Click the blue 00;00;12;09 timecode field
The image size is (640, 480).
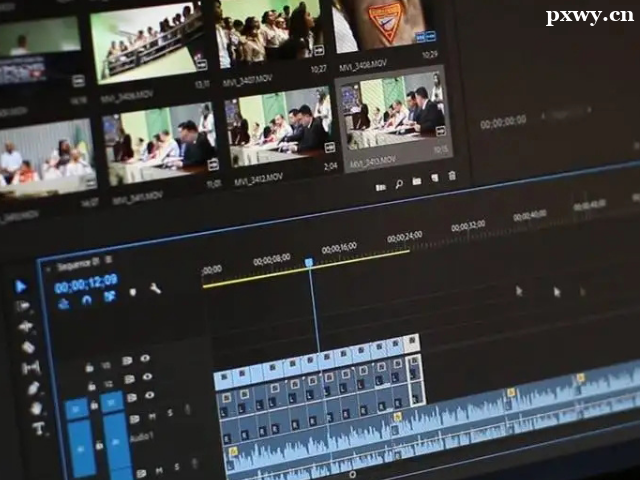click(86, 283)
